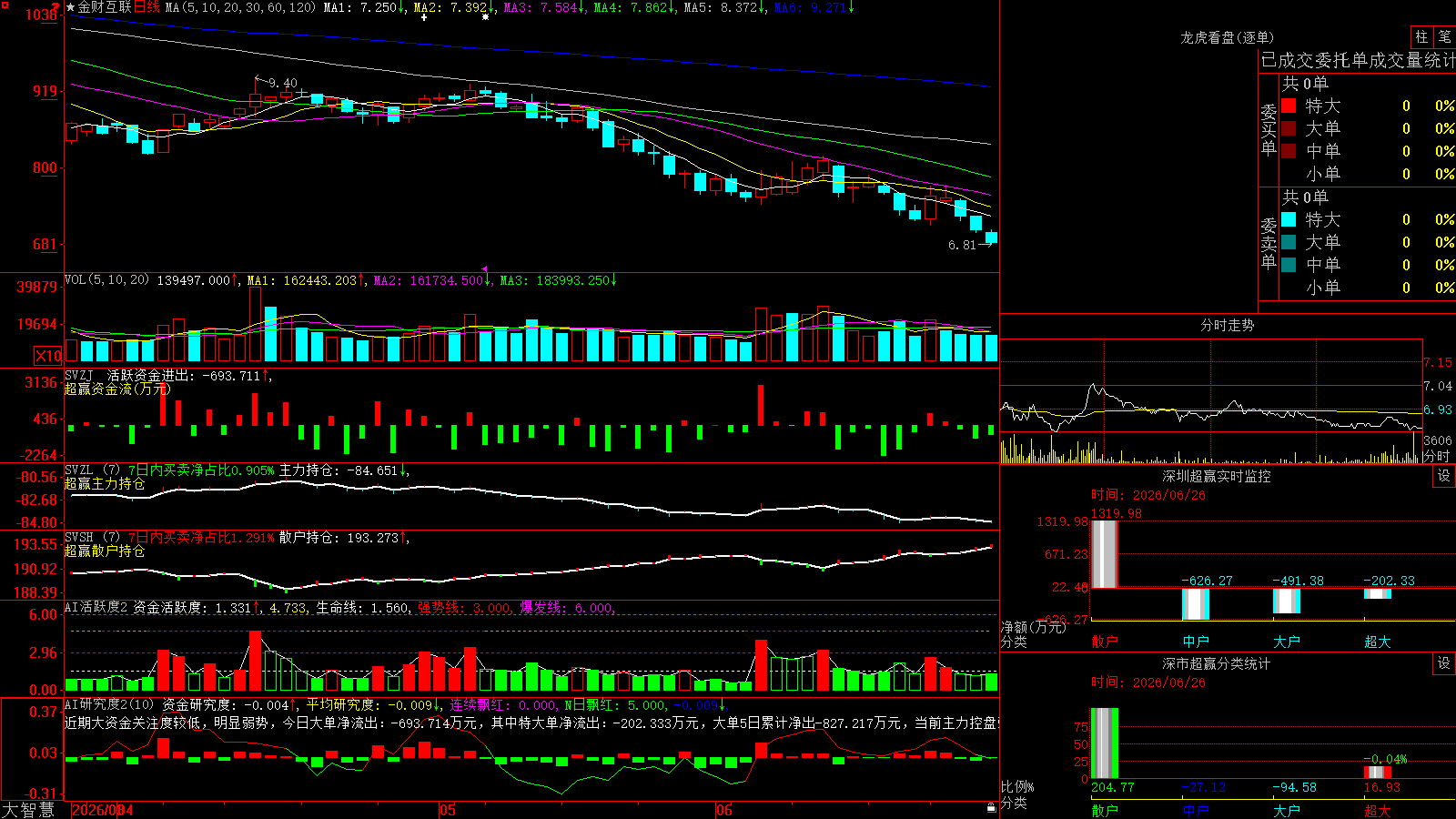Click the SVZL (7) indicator label
This screenshot has height=819, width=1456.
click(x=93, y=470)
